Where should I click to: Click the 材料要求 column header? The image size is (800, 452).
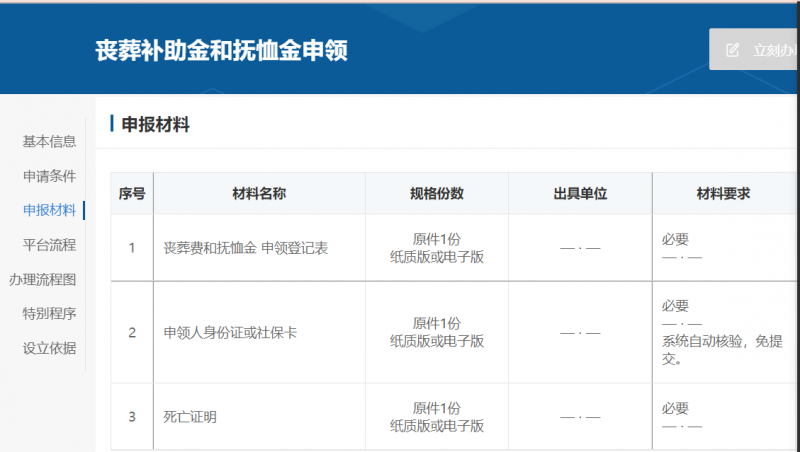(x=723, y=193)
